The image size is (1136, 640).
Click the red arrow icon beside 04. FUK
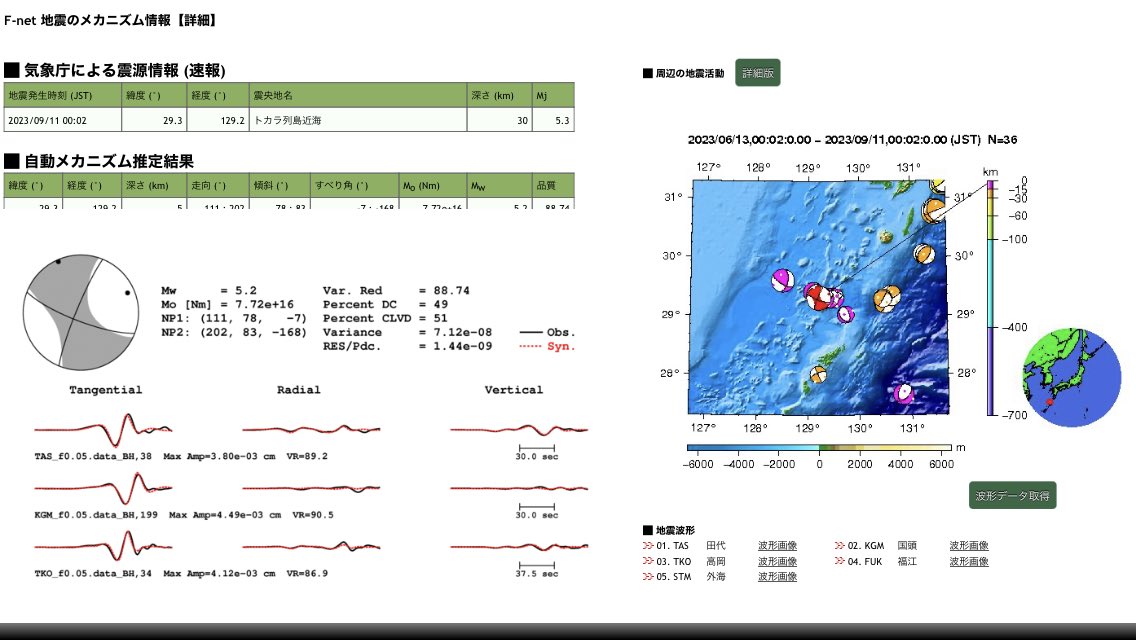pos(840,561)
